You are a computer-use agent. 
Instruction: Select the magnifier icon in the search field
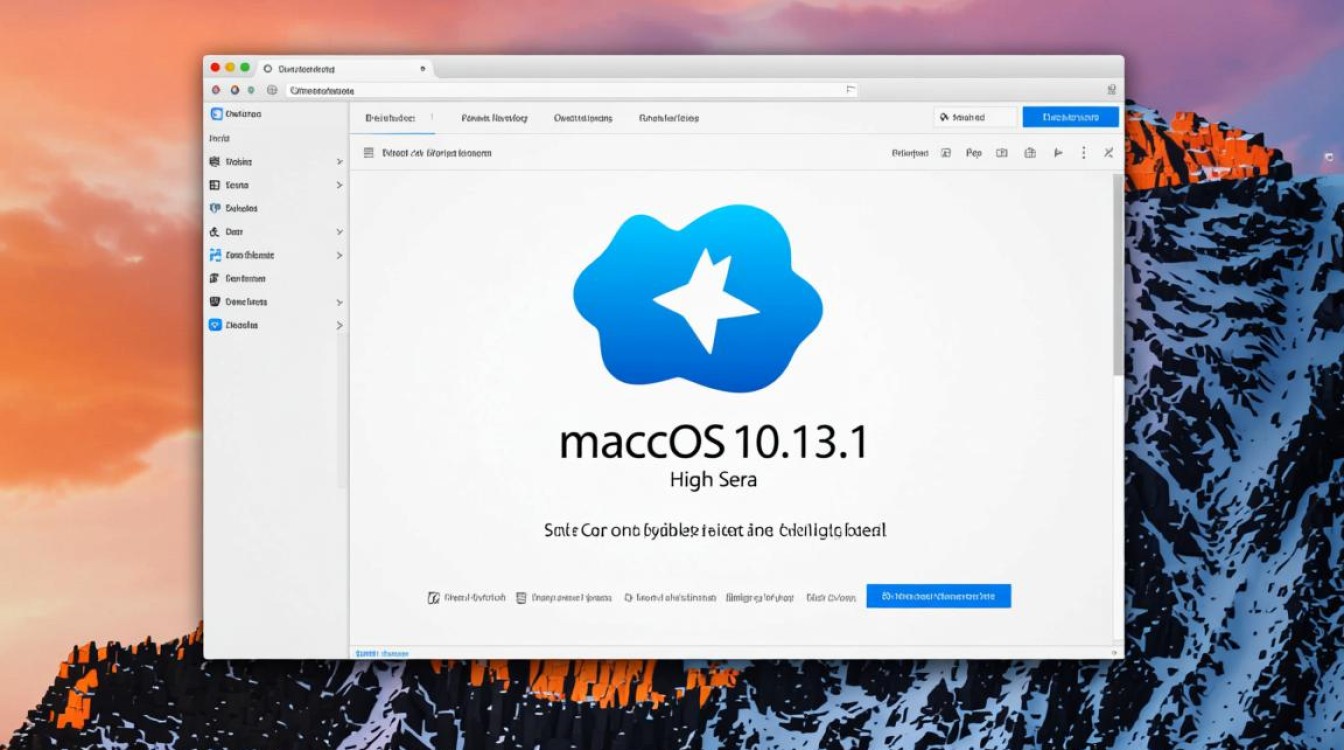[945, 116]
